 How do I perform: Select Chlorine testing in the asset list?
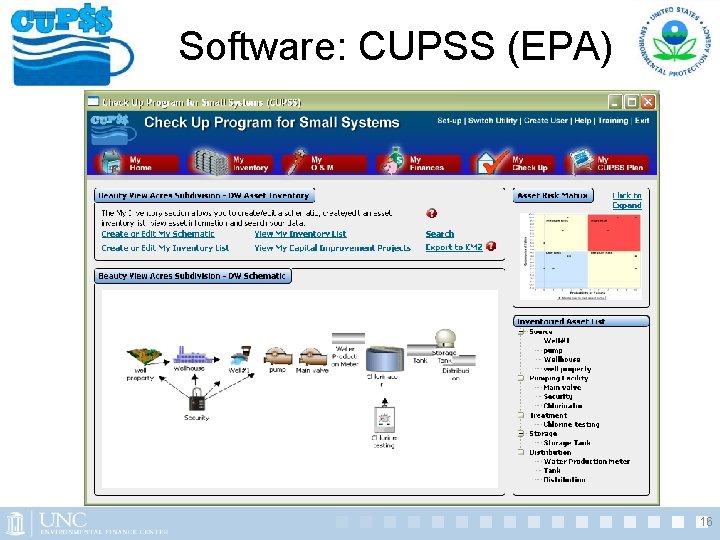click(571, 424)
